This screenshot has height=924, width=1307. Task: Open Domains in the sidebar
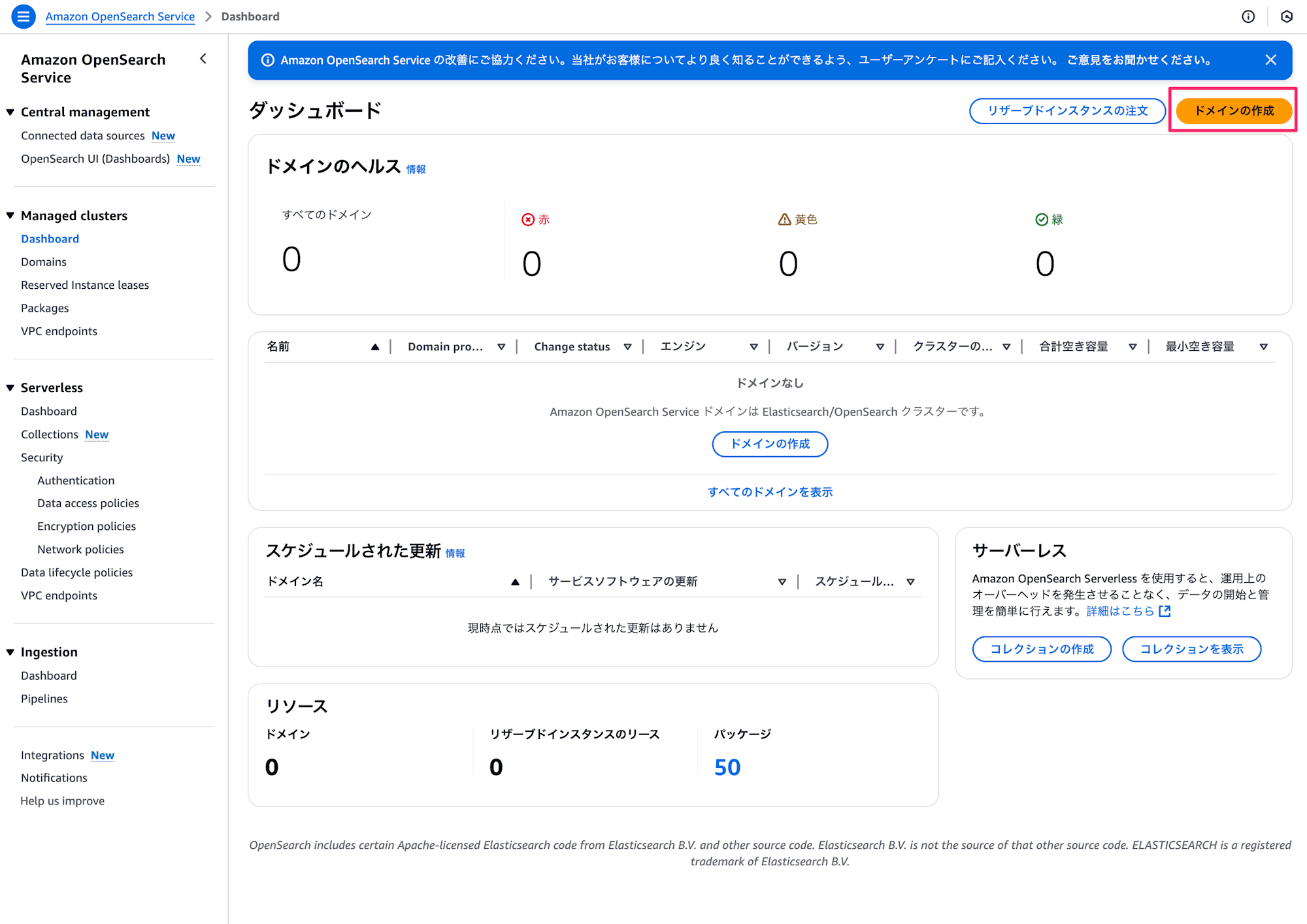point(44,262)
